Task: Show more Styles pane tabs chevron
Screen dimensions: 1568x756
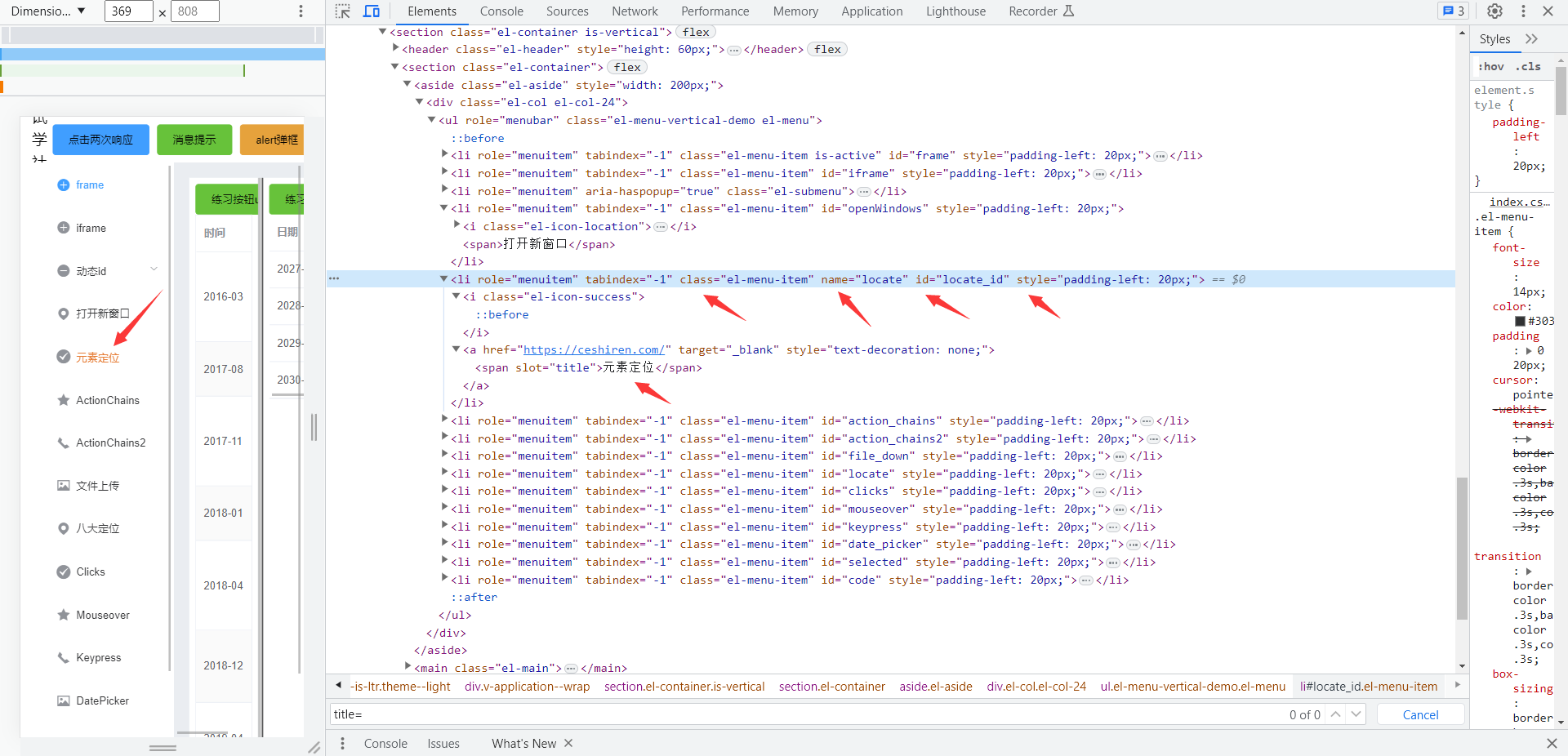Action: click(1531, 38)
